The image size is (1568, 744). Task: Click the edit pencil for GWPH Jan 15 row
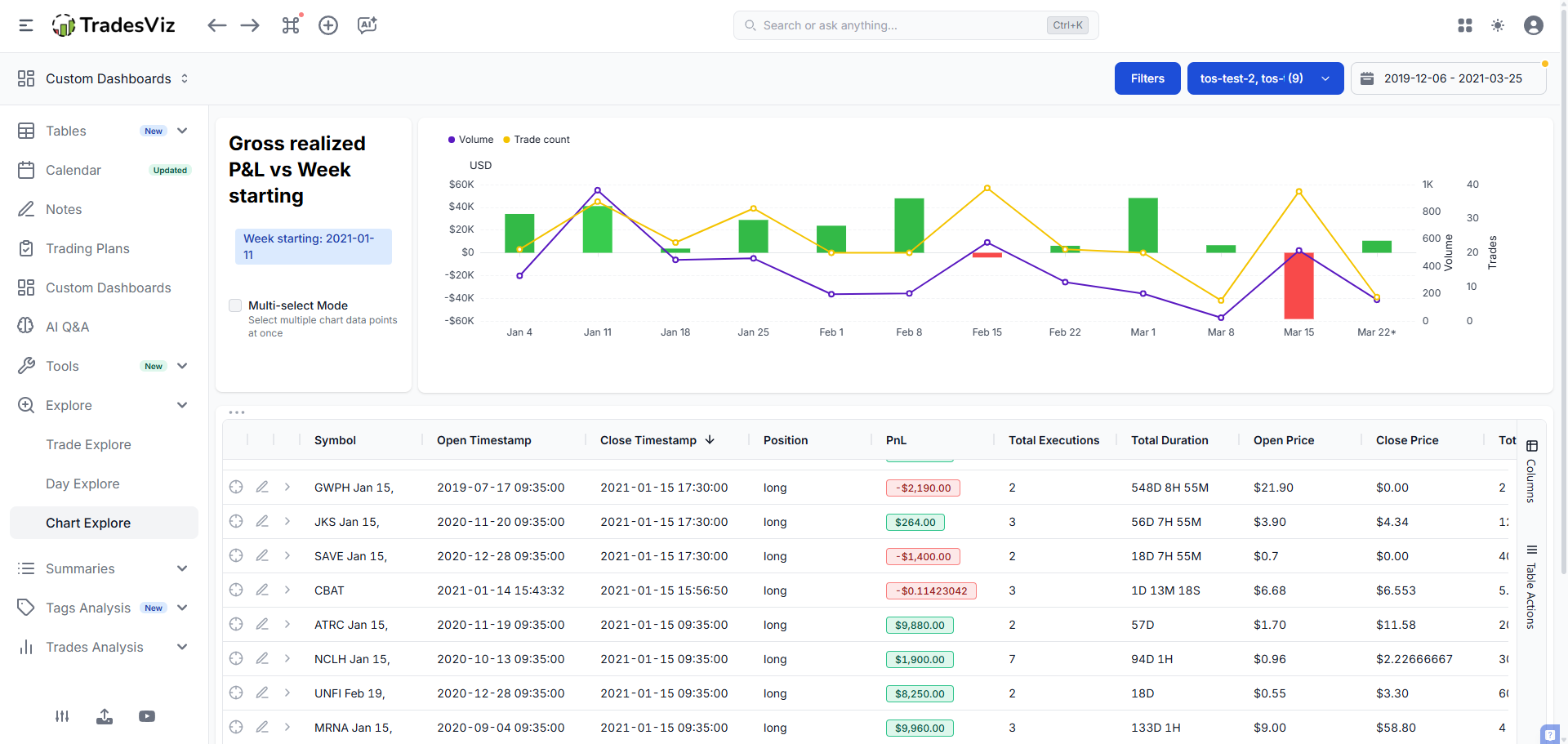tap(262, 487)
